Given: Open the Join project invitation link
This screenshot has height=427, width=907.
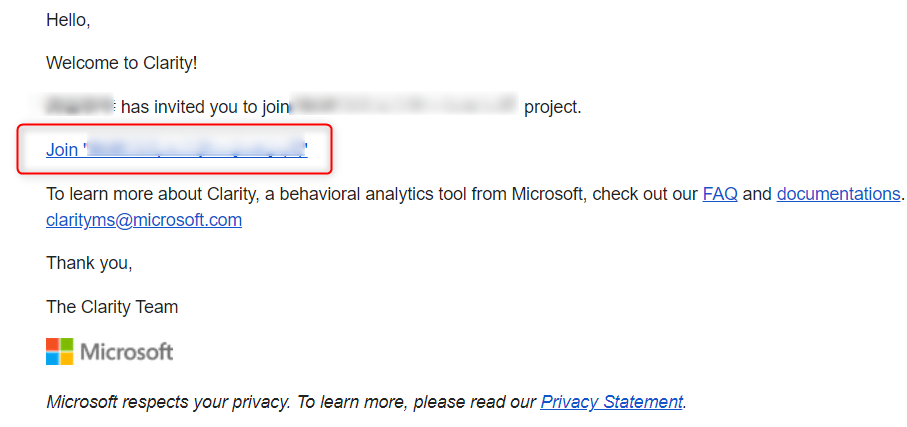Looking at the screenshot, I should (176, 150).
